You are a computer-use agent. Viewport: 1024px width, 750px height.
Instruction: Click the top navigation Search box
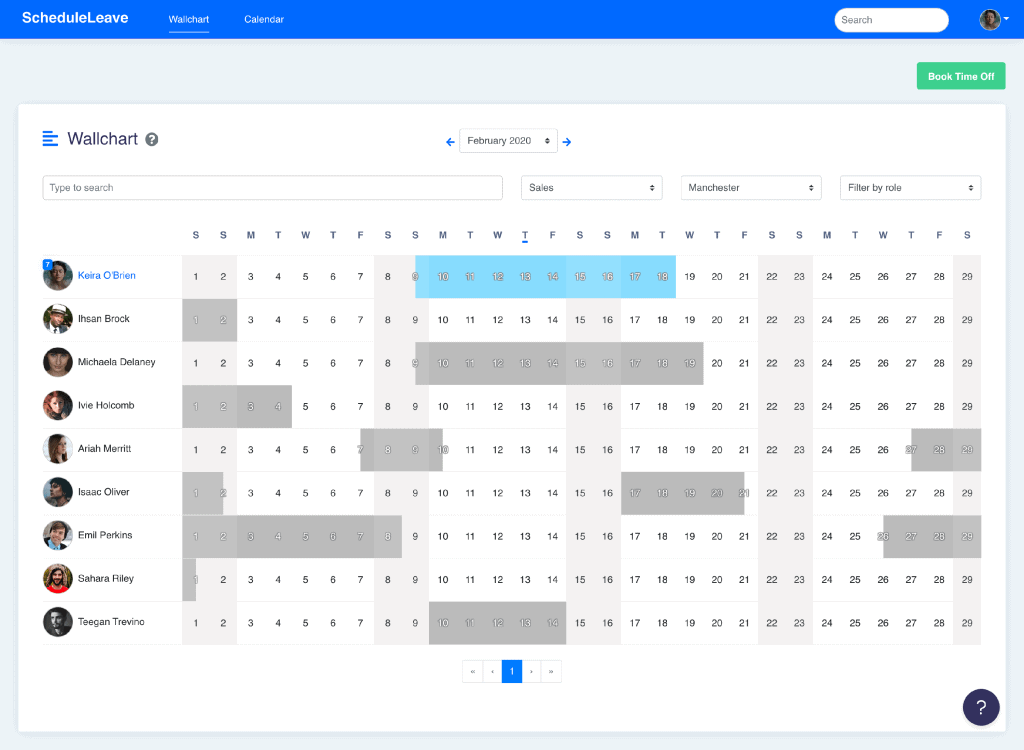(x=891, y=20)
